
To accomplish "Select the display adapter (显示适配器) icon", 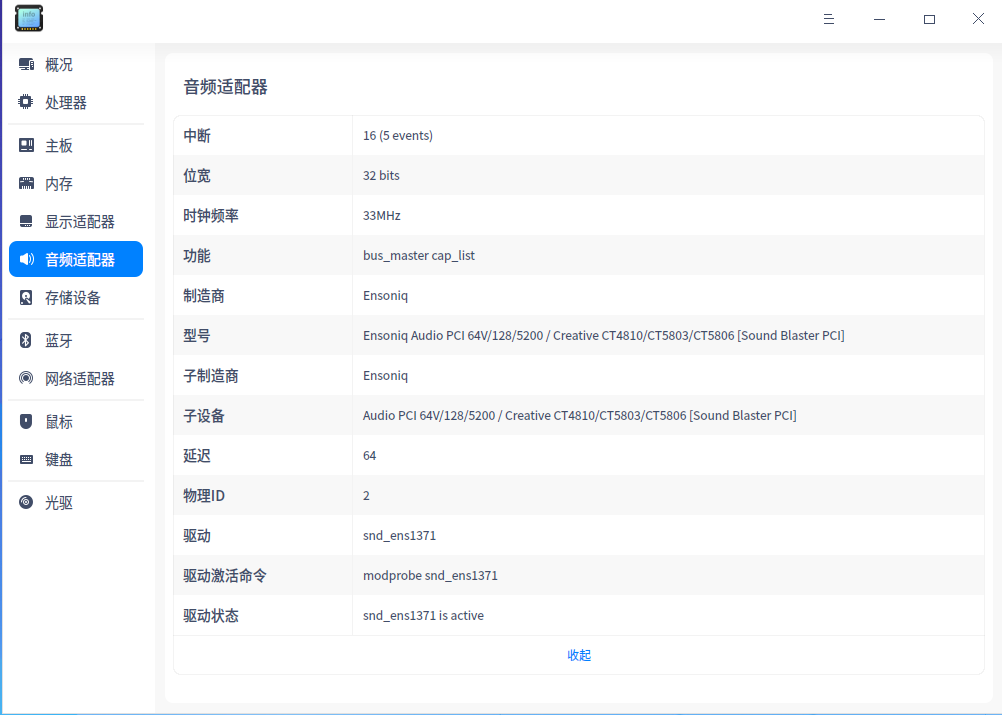I will click(x=26, y=222).
